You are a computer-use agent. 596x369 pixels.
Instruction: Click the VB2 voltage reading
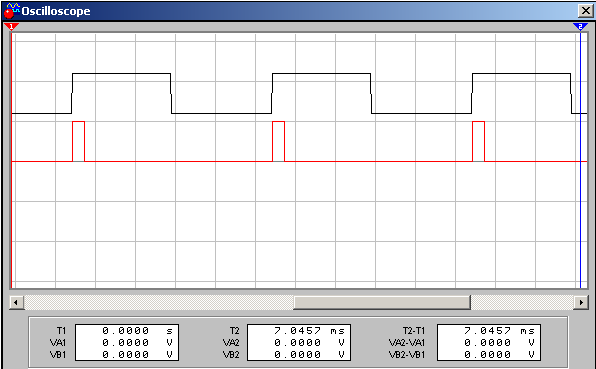tap(309, 355)
